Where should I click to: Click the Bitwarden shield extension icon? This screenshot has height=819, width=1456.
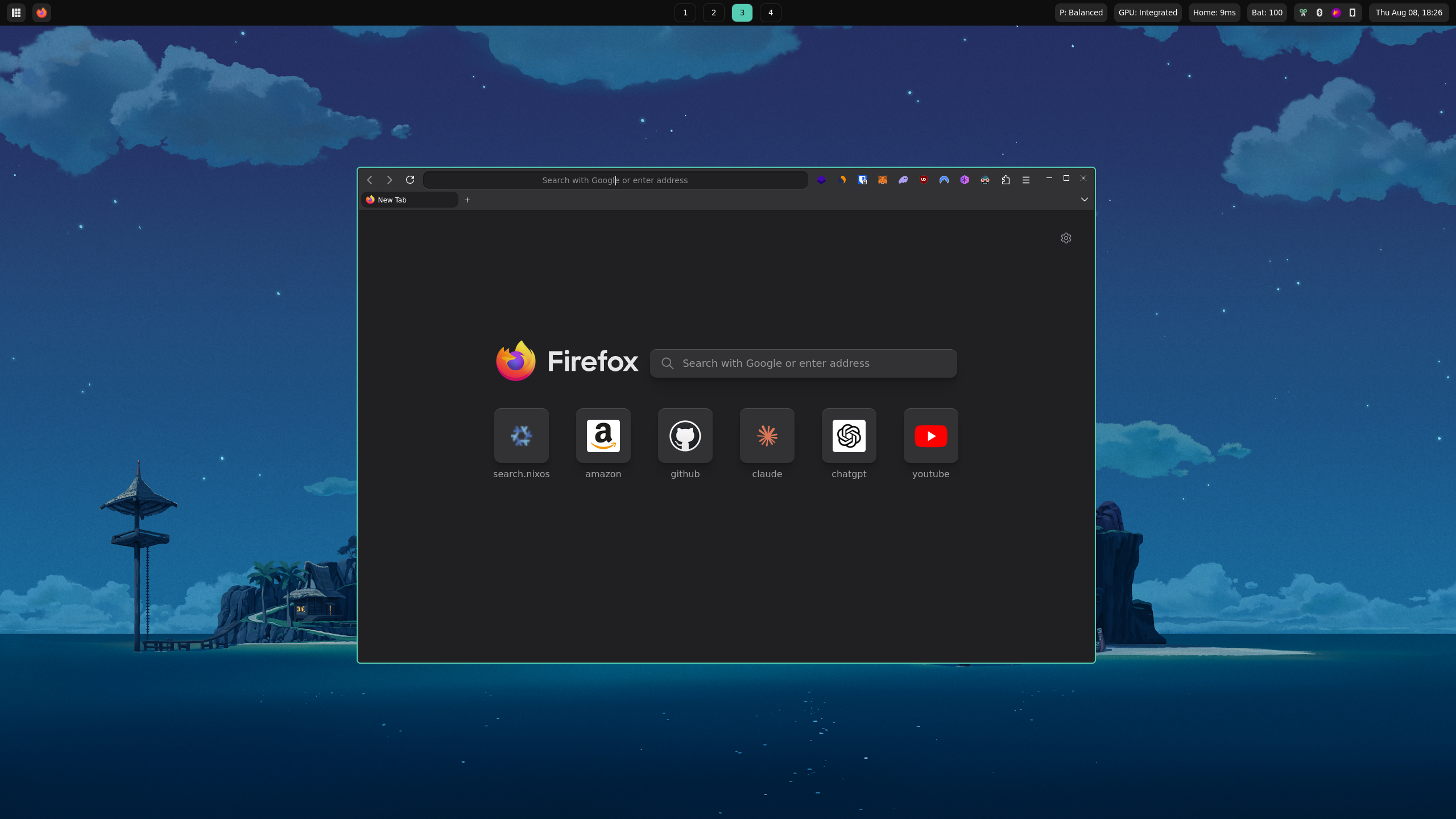click(x=862, y=180)
